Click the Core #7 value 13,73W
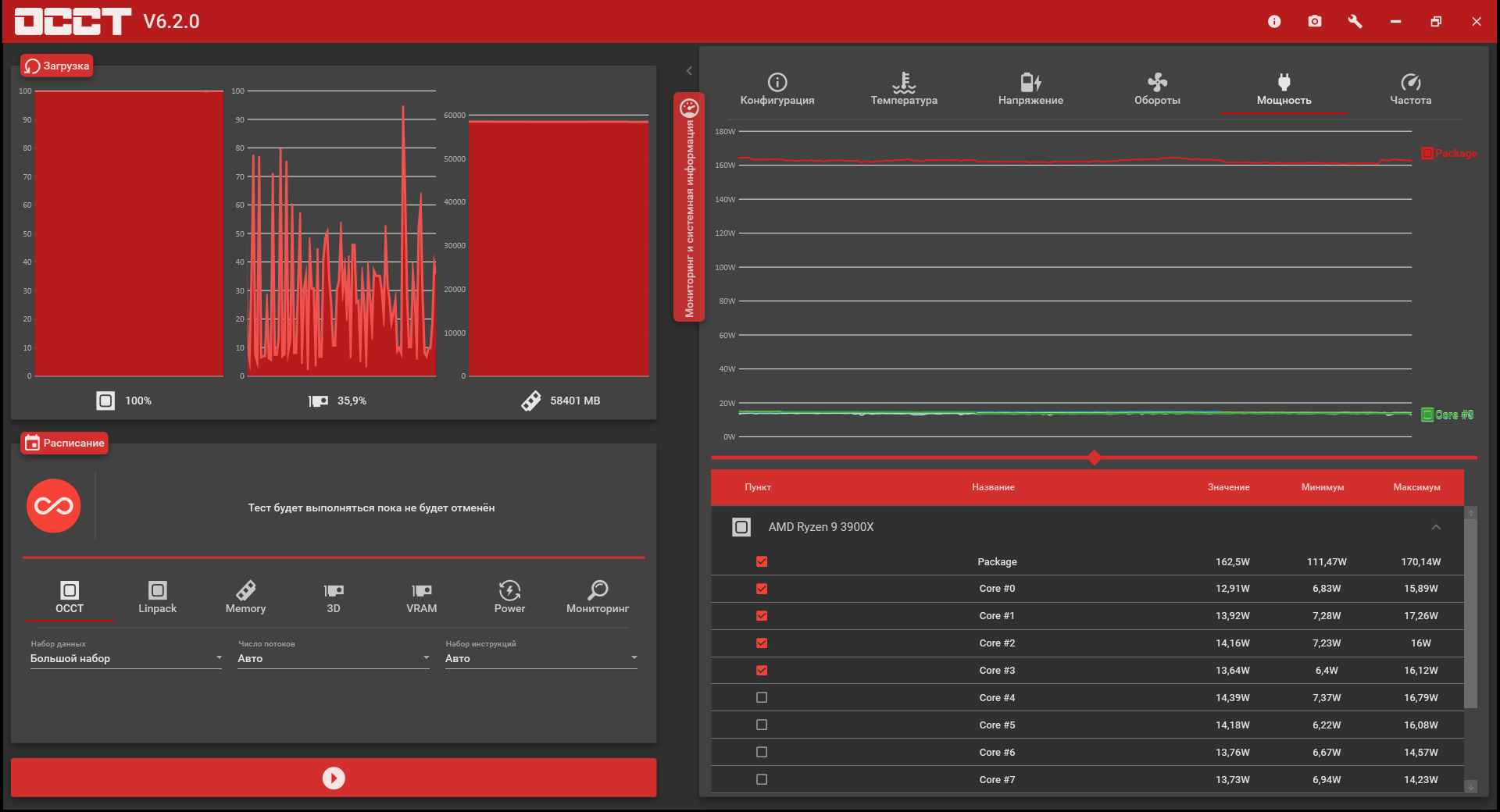The height and width of the screenshot is (812, 1500). (1233, 780)
